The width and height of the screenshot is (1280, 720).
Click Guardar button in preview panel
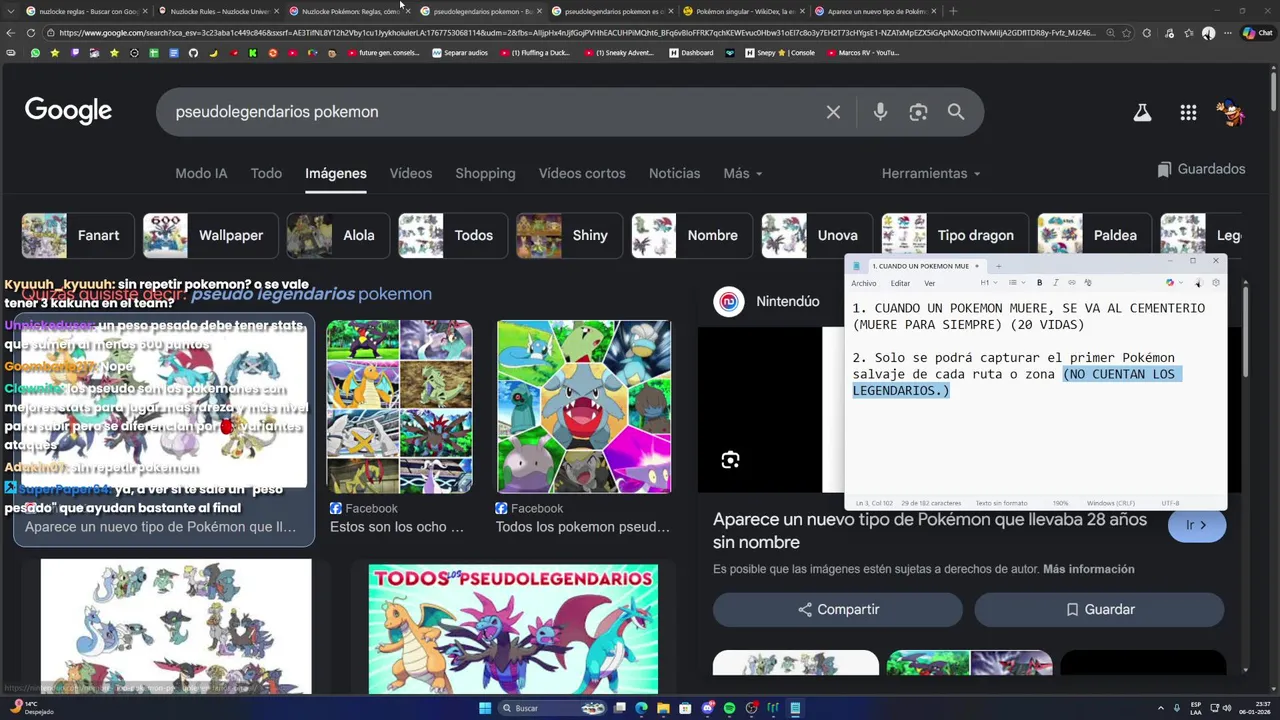[1099, 609]
